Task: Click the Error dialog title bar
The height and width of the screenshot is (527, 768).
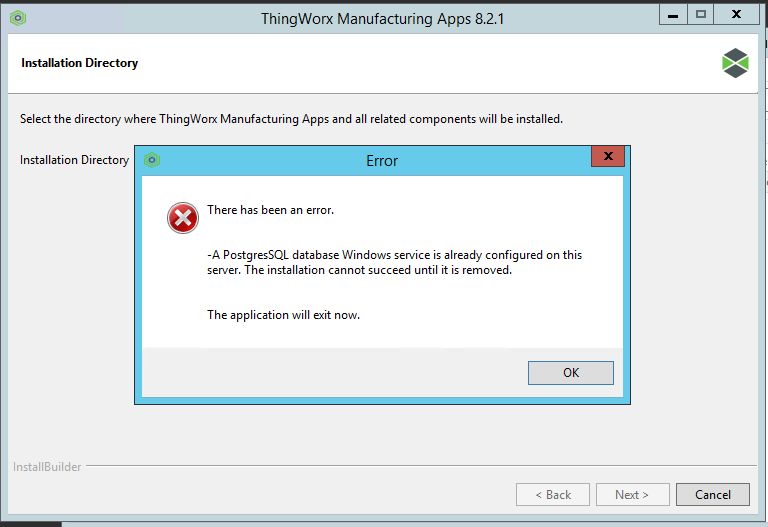Action: (x=382, y=160)
